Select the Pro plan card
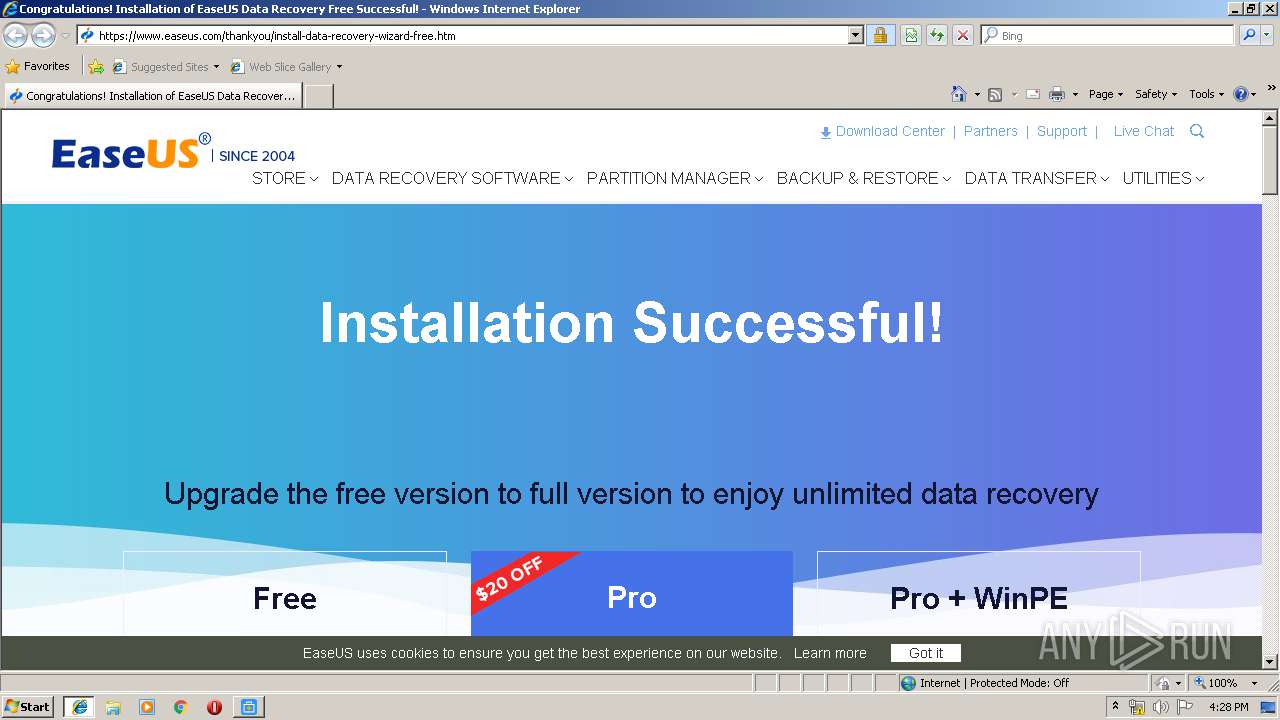Screen dimensions: 1280x720 point(632,594)
